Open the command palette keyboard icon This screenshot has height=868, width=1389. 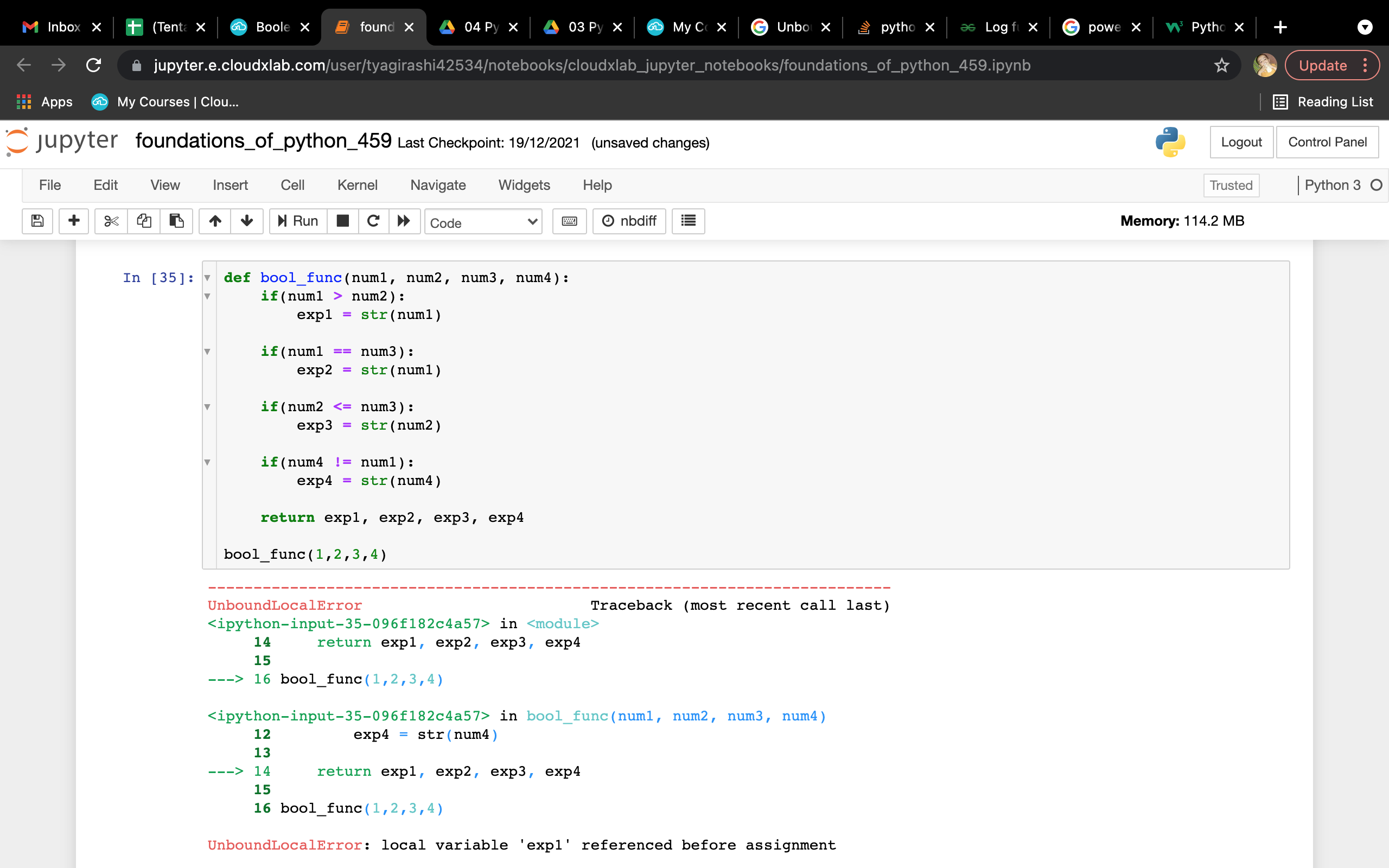pyautogui.click(x=569, y=221)
